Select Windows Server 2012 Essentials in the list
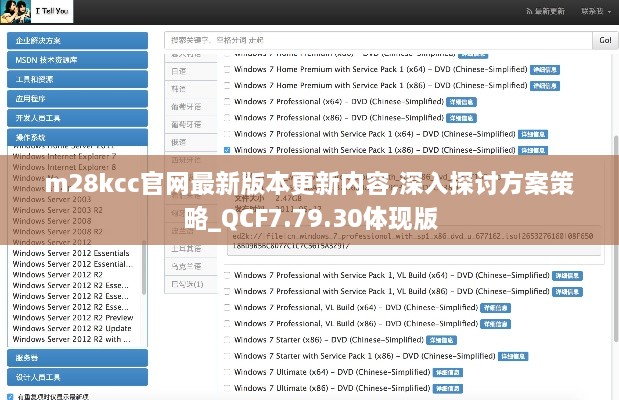This screenshot has height=400, width=619. pyautogui.click(x=71, y=253)
